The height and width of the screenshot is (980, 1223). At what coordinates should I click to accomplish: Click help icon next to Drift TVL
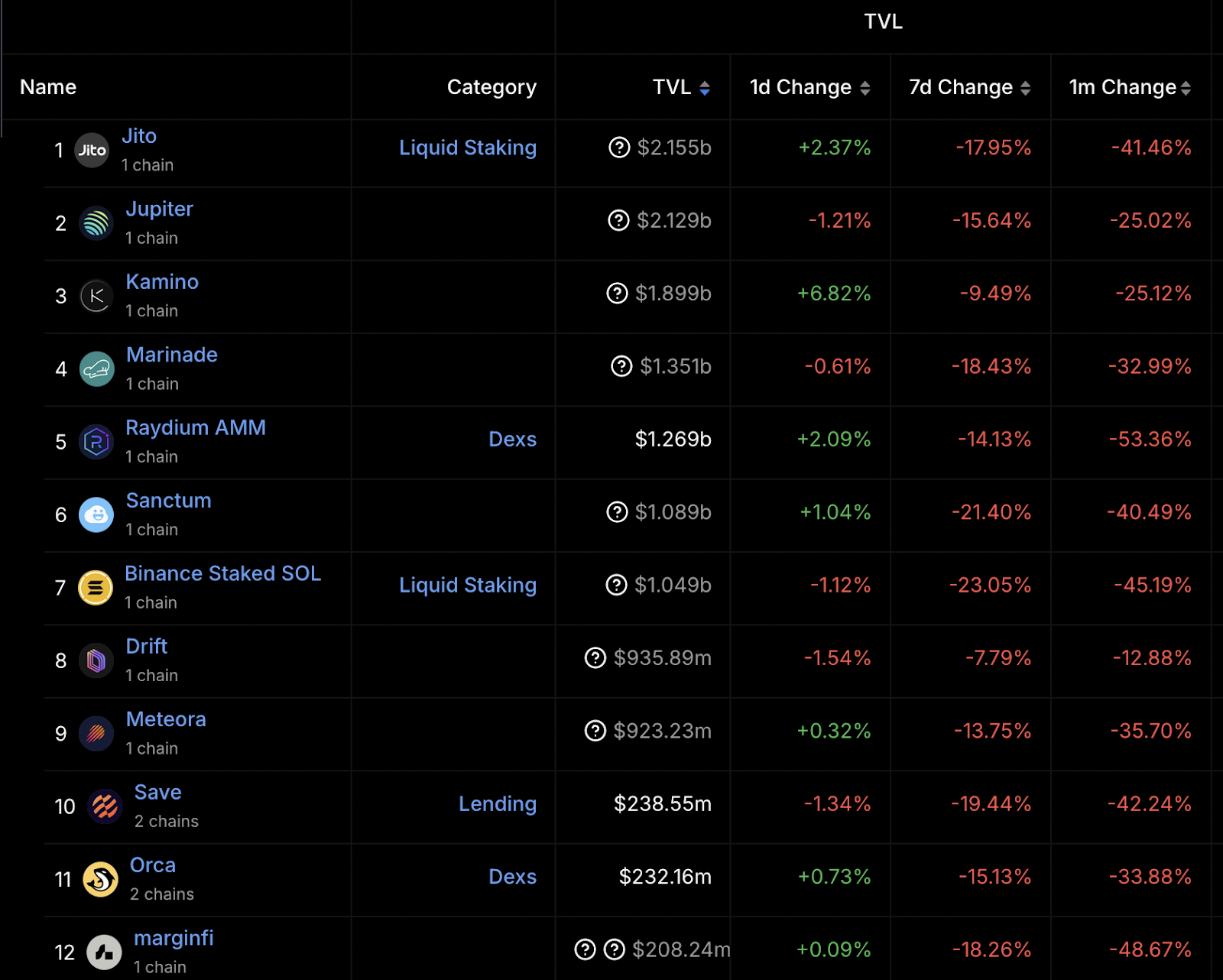click(x=595, y=657)
